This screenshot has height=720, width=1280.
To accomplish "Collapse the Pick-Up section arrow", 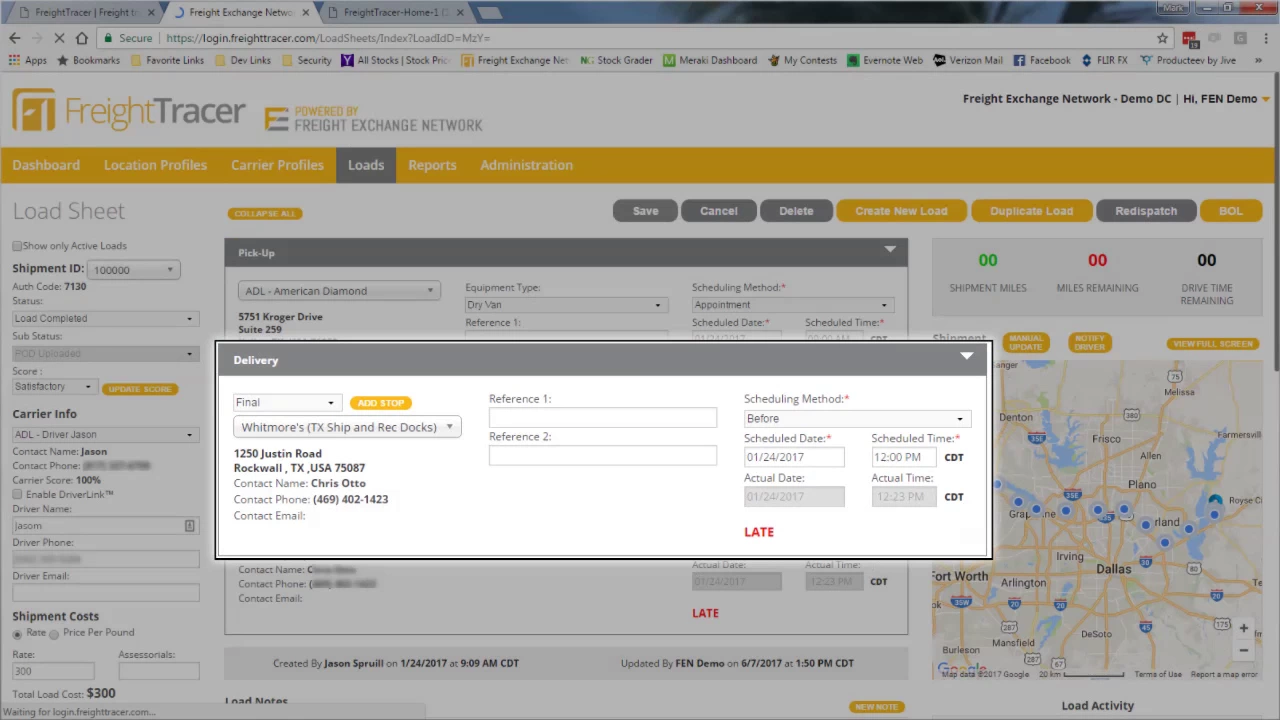I will click(890, 249).
